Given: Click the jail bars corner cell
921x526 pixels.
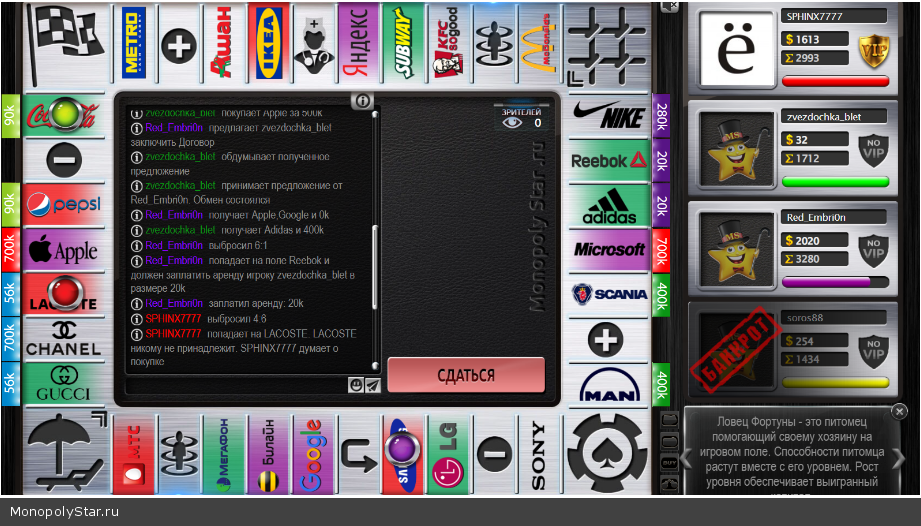Looking at the screenshot, I should click(x=607, y=44).
